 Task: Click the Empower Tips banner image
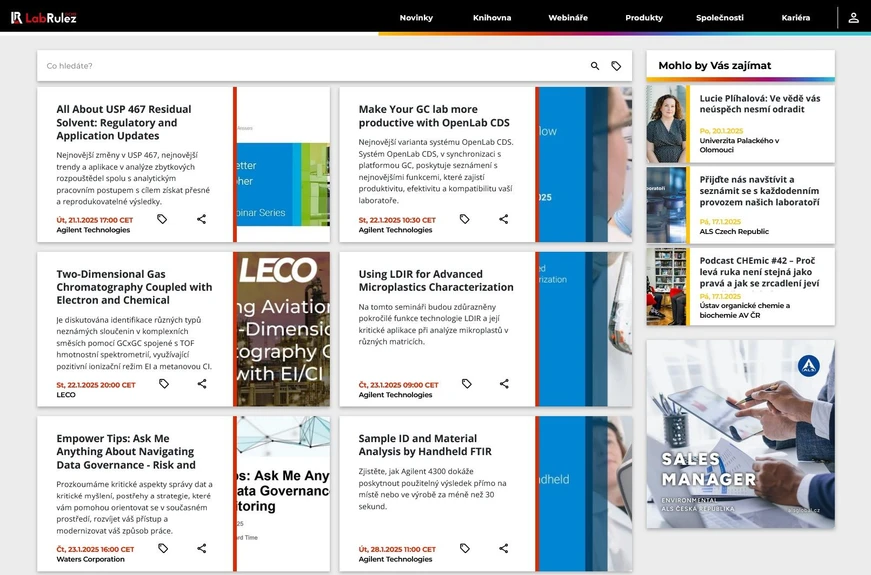283,493
